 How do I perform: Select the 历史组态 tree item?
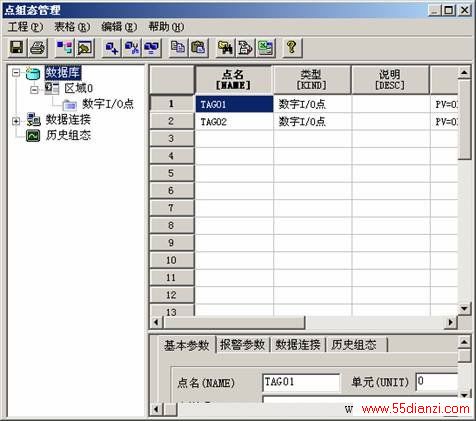[68, 135]
